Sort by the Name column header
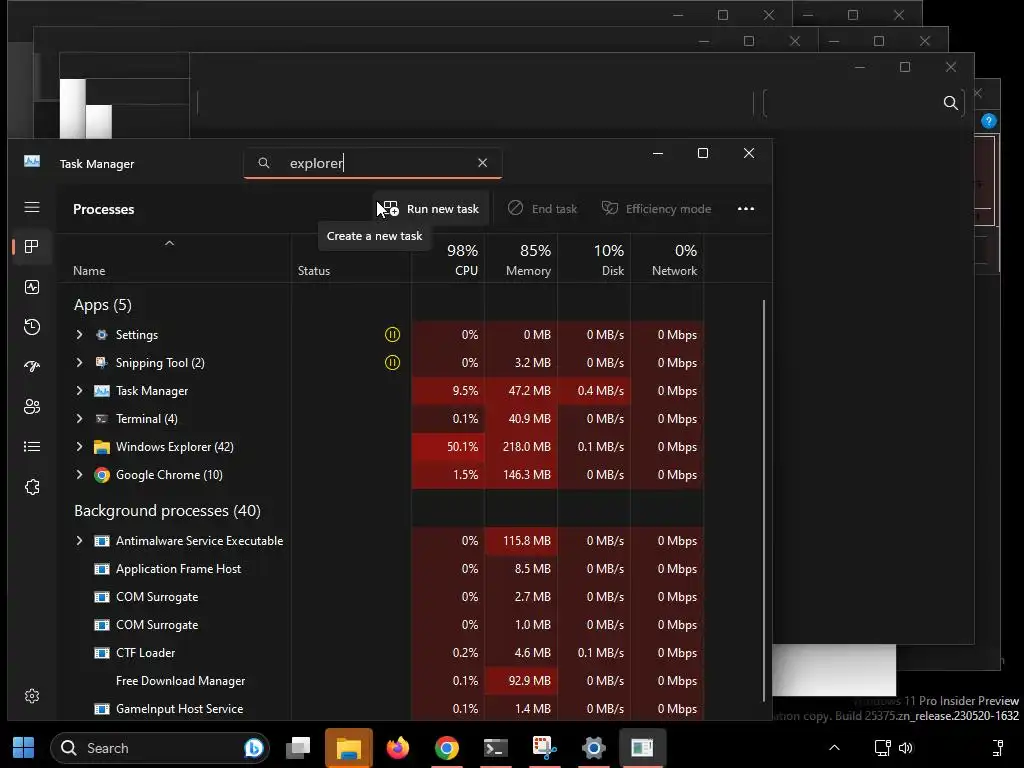1024x768 pixels. click(x=89, y=270)
